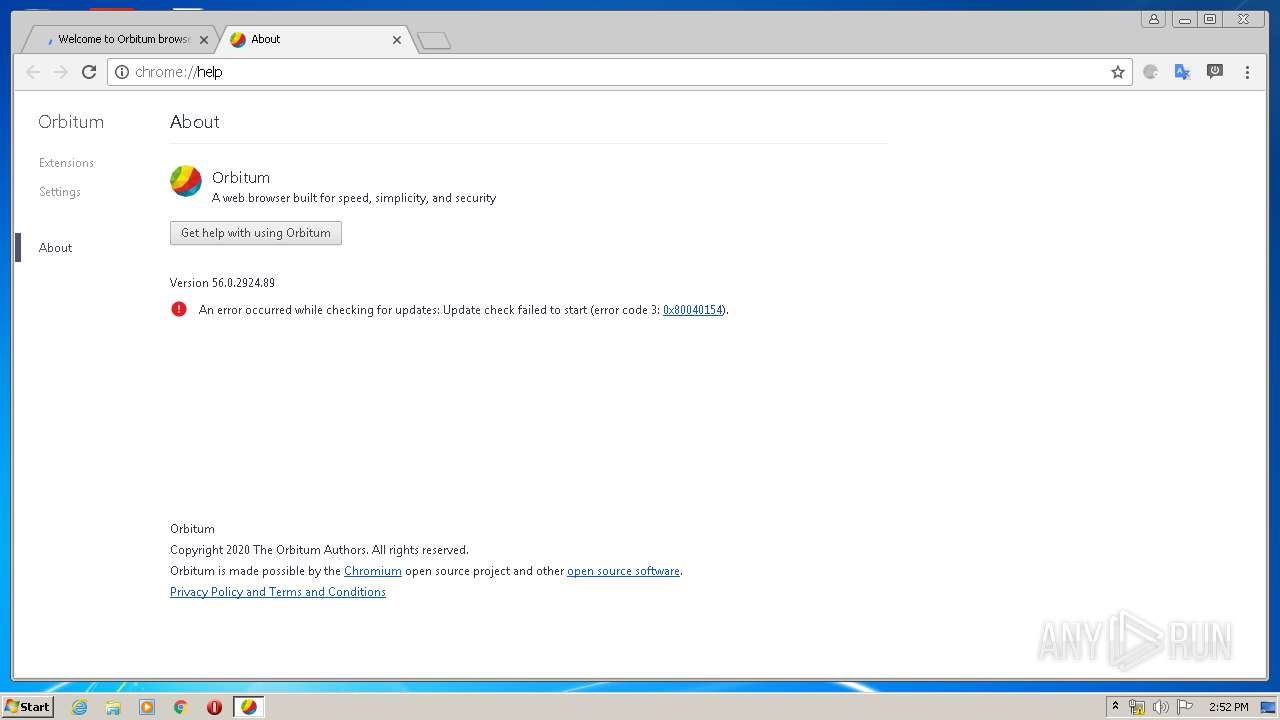Open the media player taskbar icon
The width and height of the screenshot is (1280, 720).
147,707
